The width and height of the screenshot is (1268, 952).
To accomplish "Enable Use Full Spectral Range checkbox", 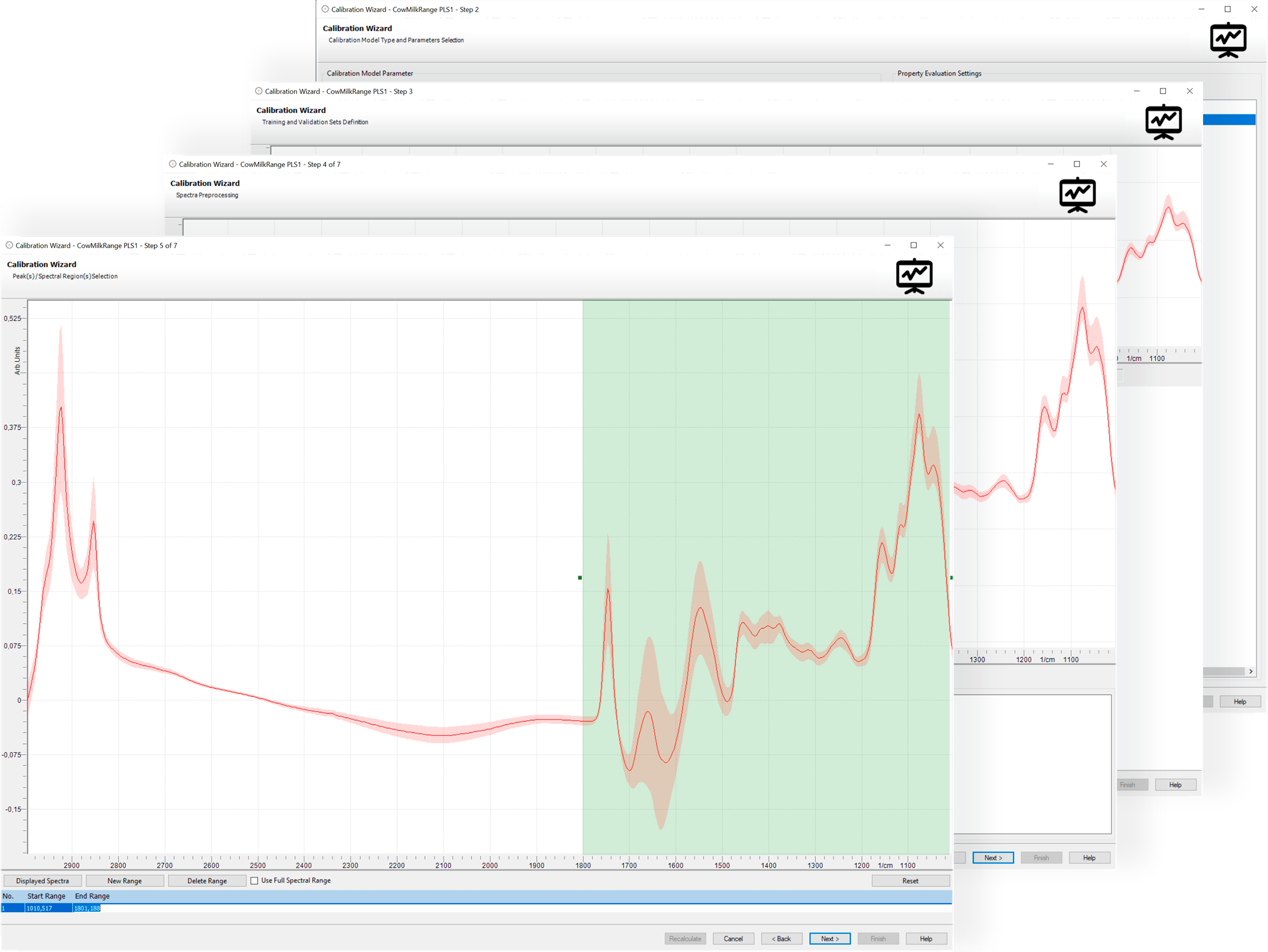I will pos(254,881).
